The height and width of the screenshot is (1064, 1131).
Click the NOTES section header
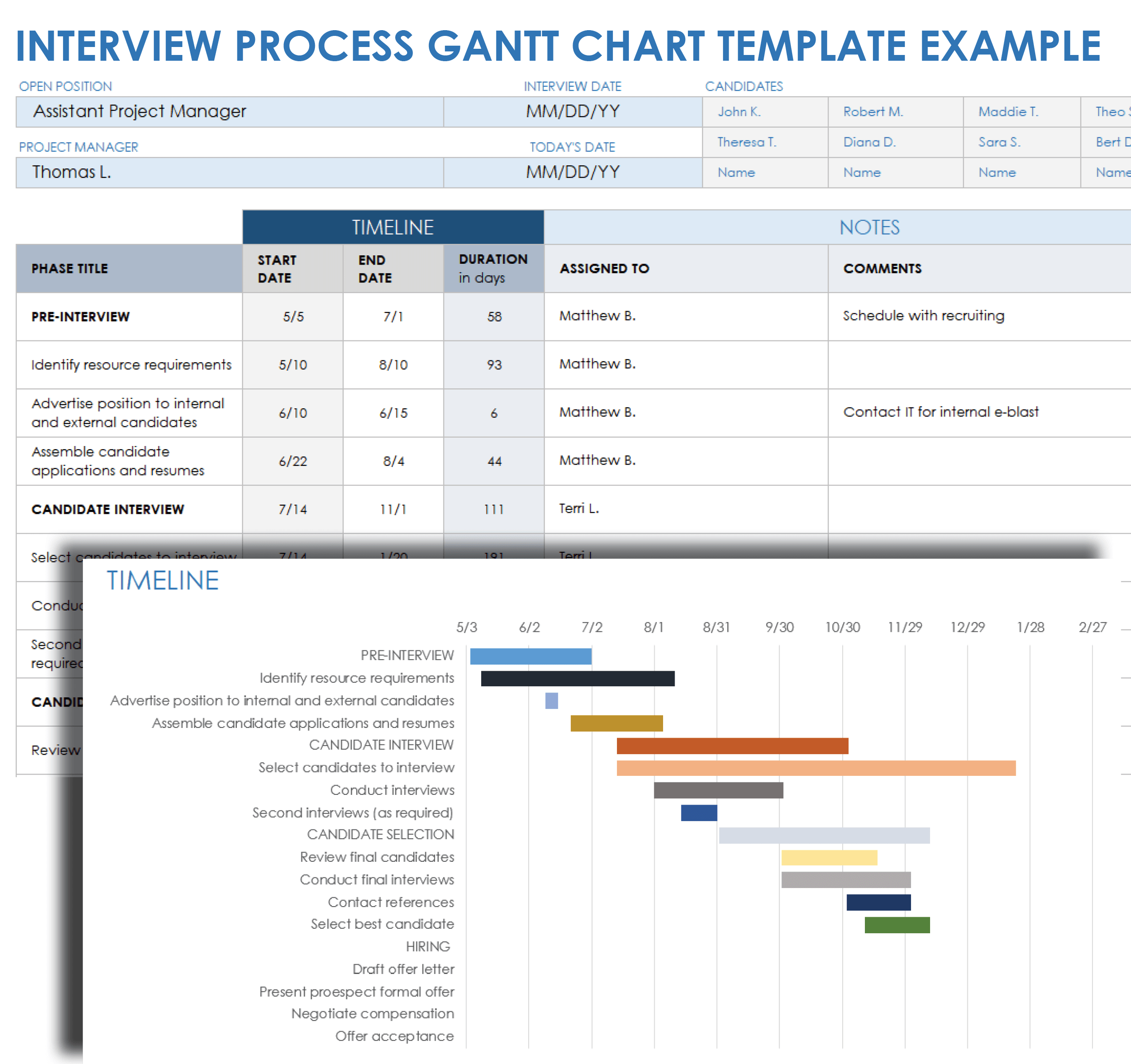pyautogui.click(x=869, y=227)
